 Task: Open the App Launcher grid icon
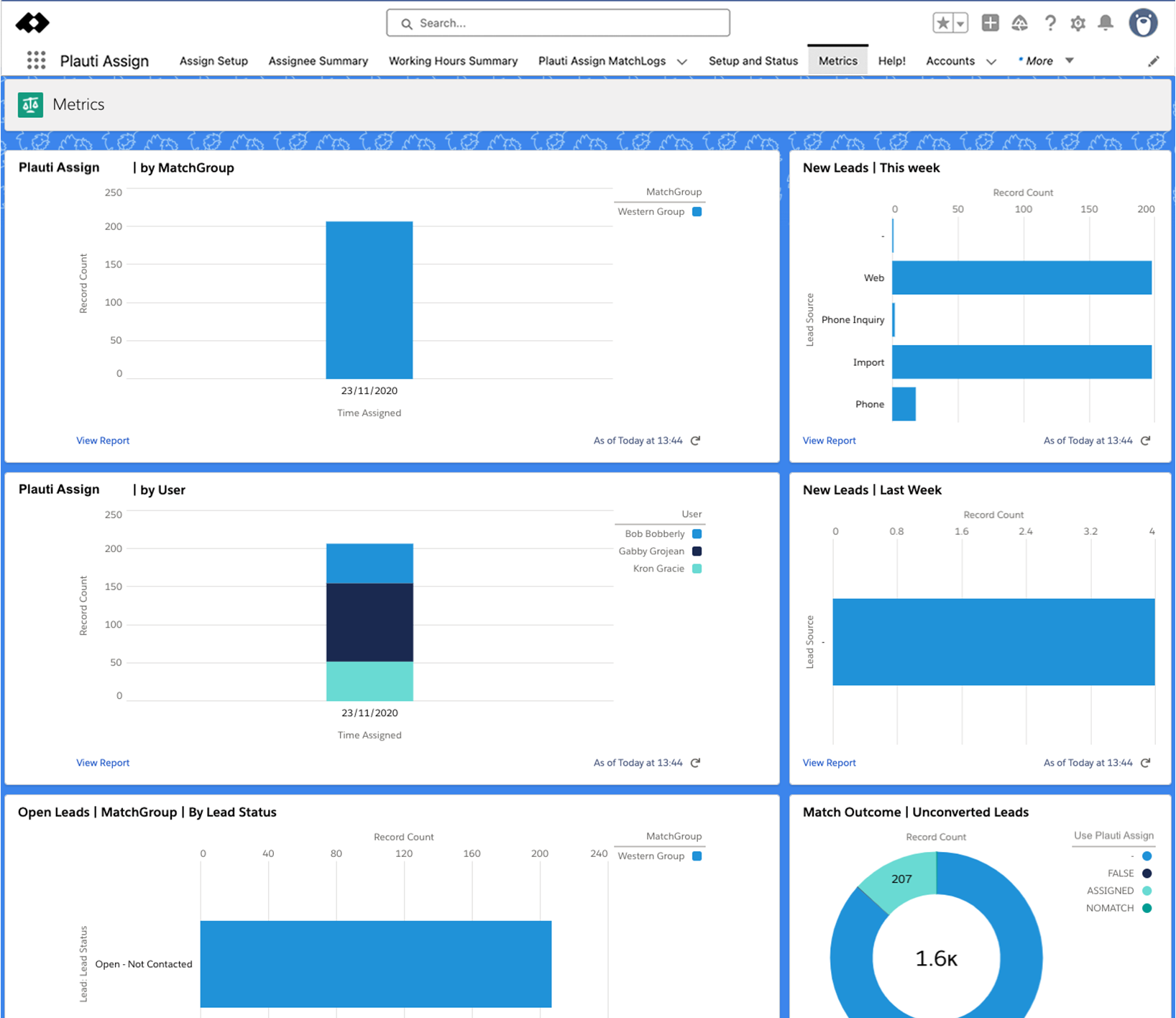36,60
